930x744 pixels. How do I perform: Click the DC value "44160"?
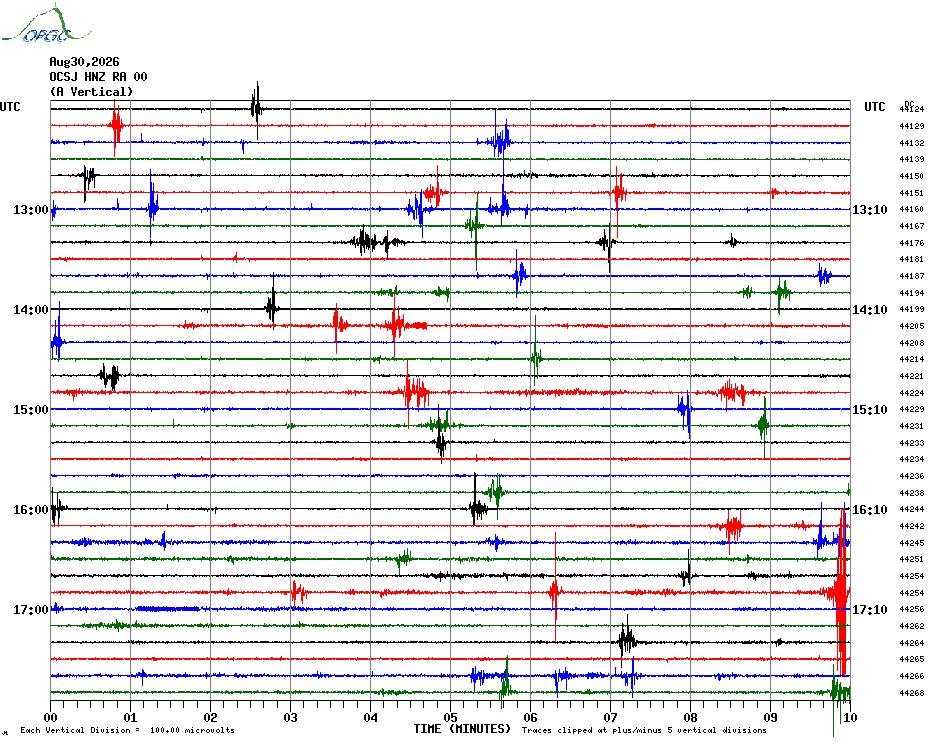(x=912, y=209)
